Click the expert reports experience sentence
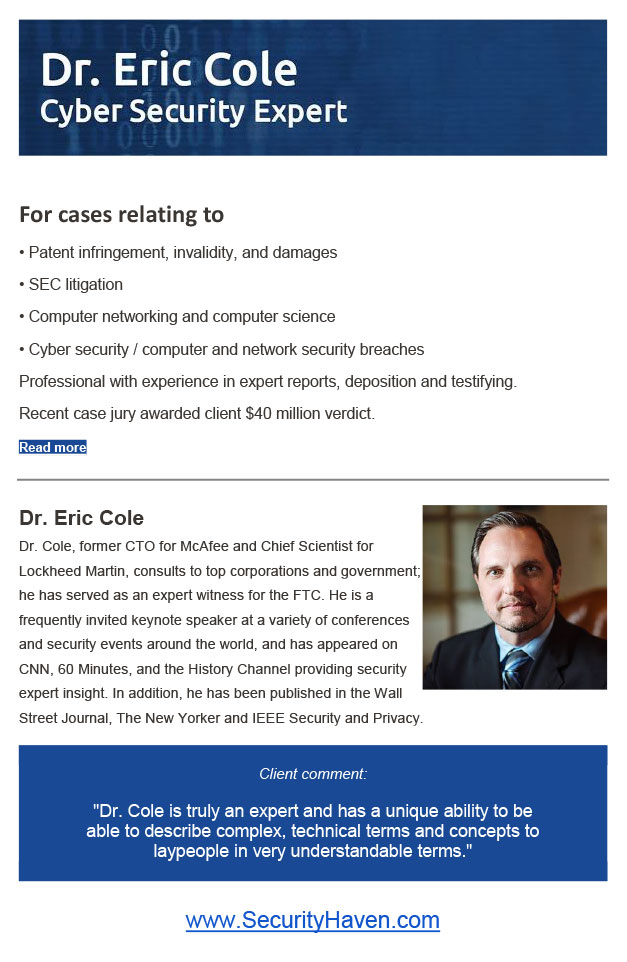This screenshot has height=962, width=627. click(x=268, y=382)
